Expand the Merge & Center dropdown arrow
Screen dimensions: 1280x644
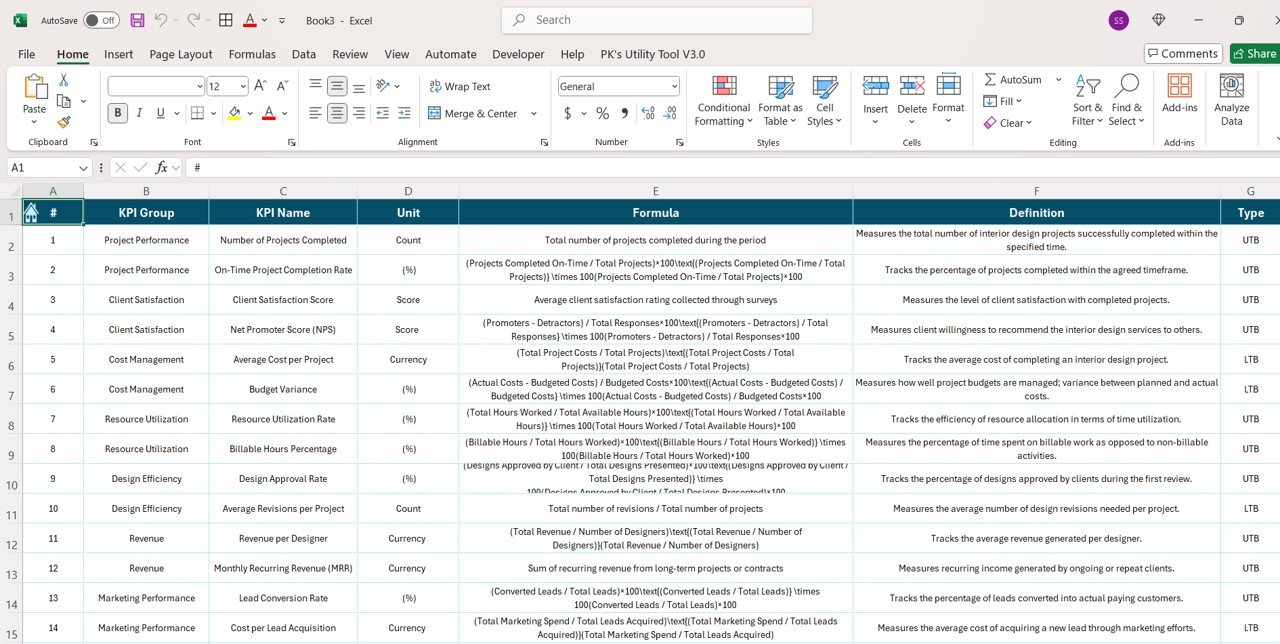pyautogui.click(x=534, y=113)
